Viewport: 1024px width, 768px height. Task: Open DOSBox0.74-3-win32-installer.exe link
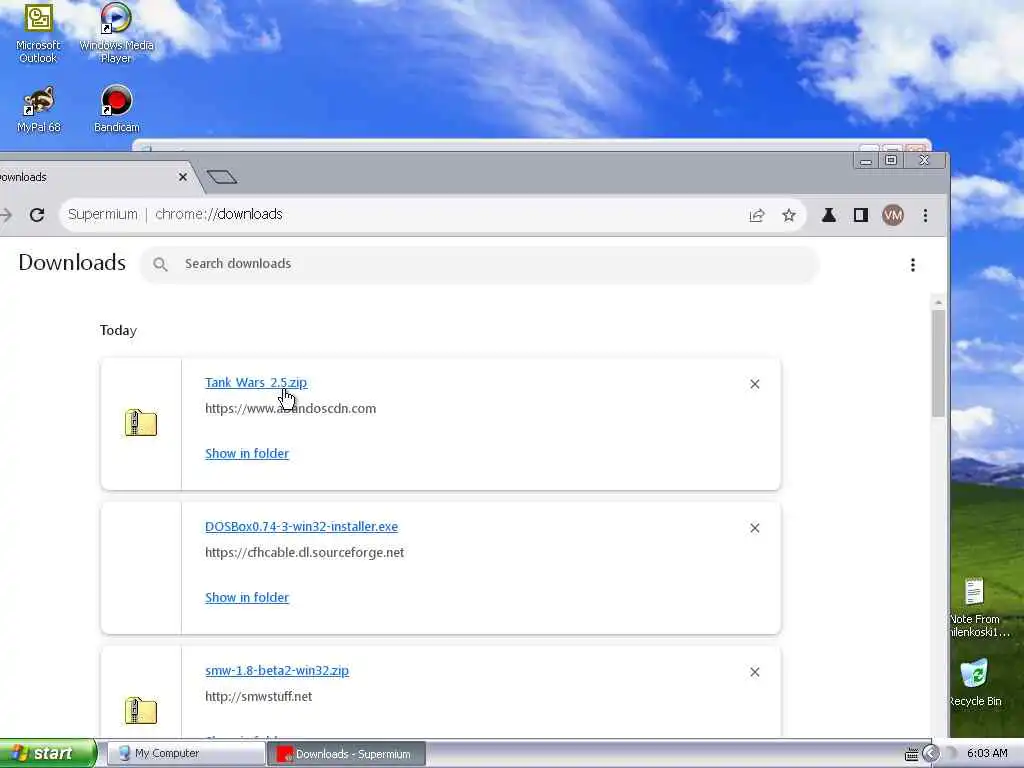tap(301, 526)
